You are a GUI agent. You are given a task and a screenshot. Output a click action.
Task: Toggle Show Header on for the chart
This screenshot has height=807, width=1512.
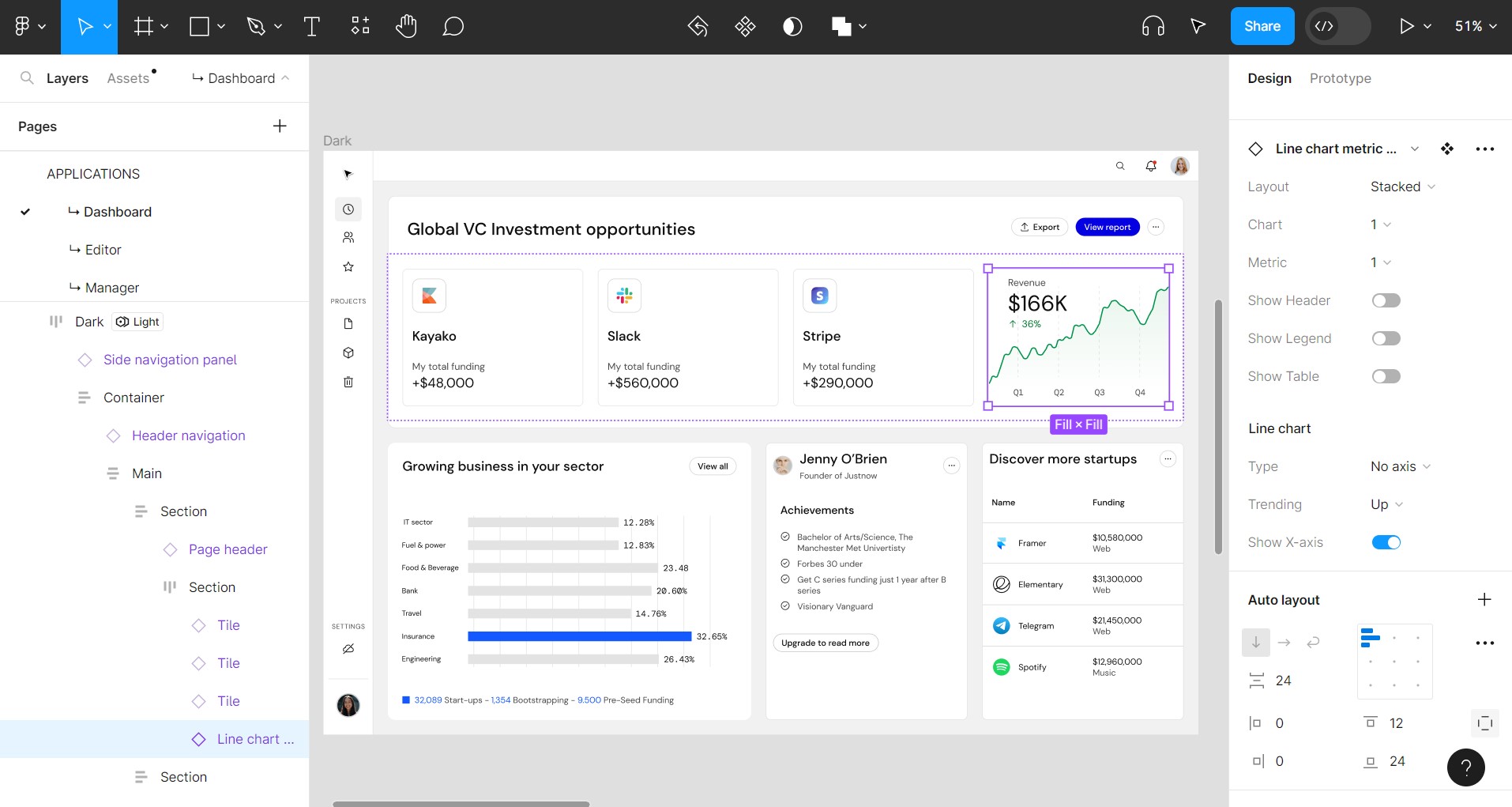pyautogui.click(x=1387, y=300)
